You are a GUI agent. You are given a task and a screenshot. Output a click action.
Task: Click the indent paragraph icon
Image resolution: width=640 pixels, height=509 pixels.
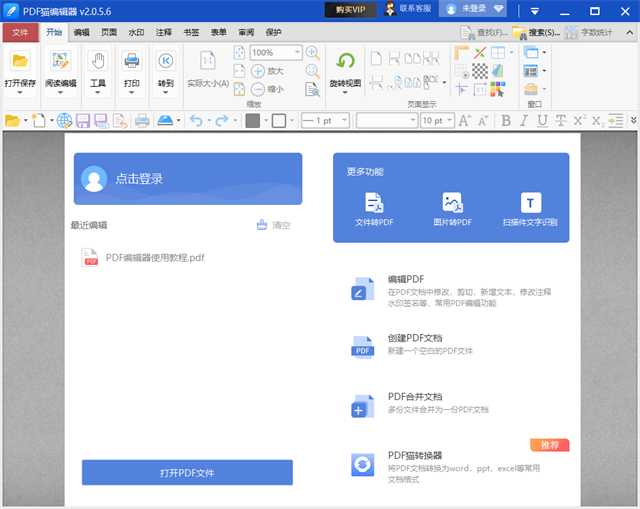coord(616,121)
